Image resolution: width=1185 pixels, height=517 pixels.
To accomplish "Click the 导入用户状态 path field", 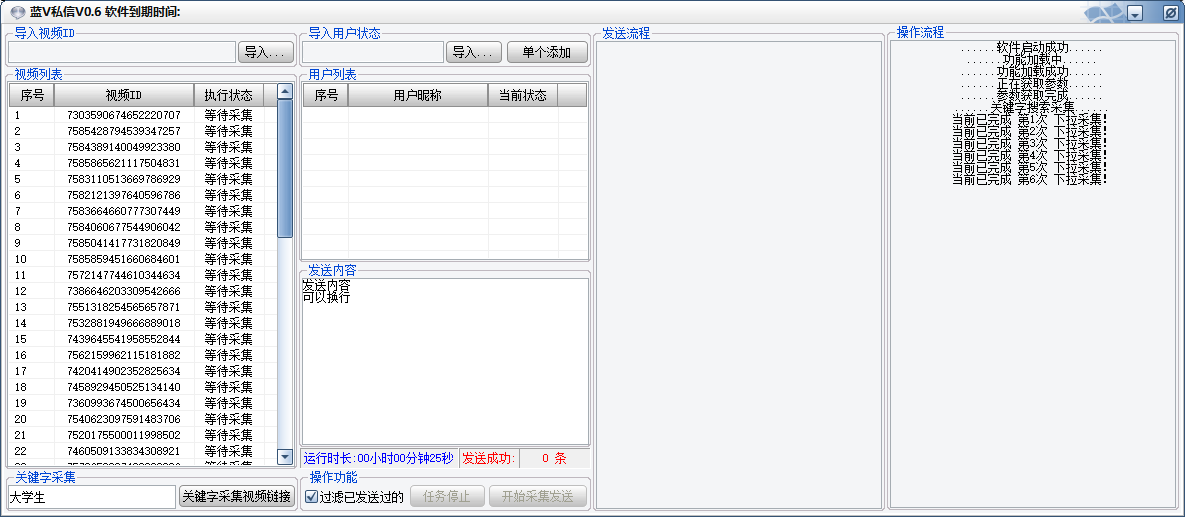I will (373, 52).
